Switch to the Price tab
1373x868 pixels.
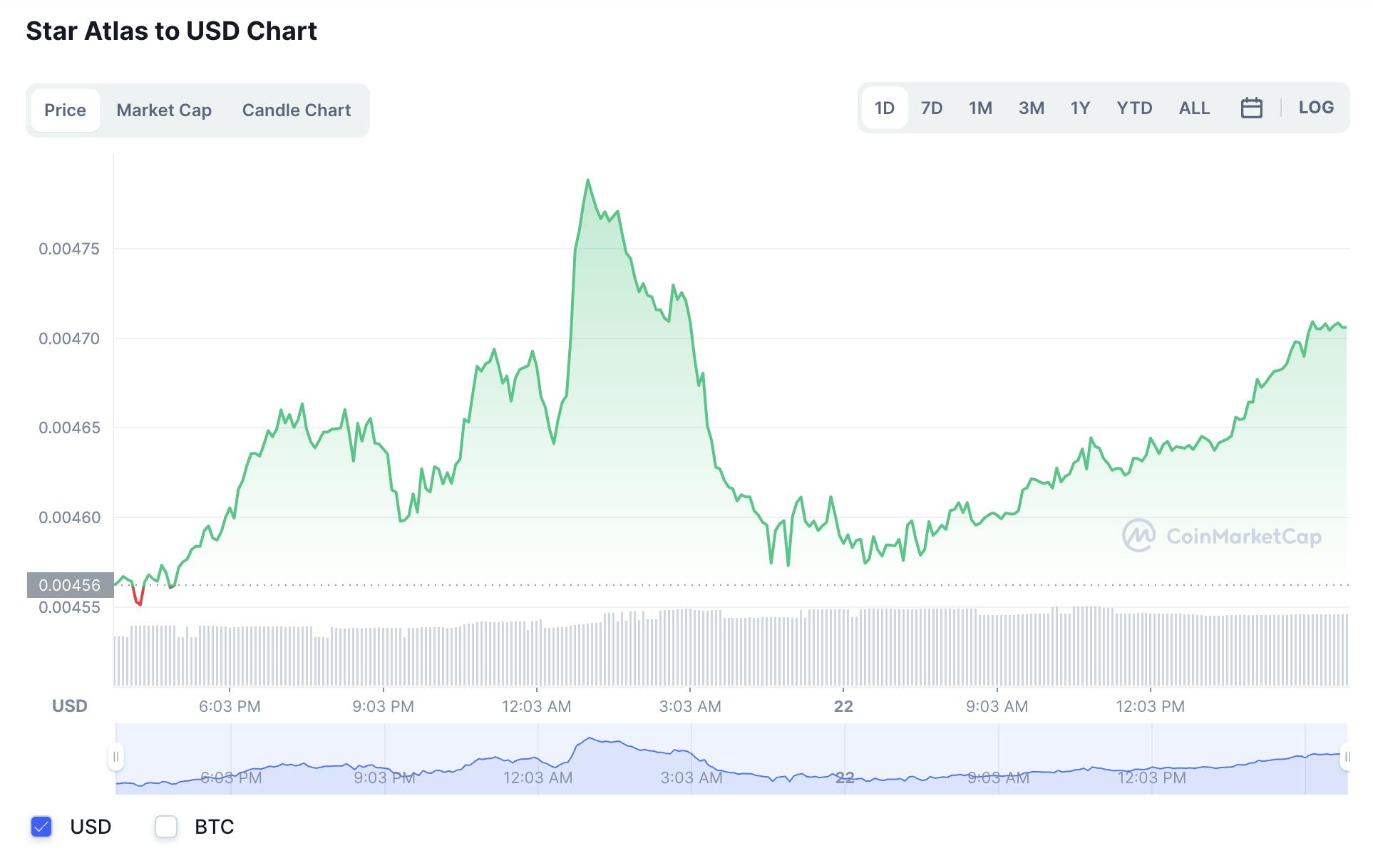pyautogui.click(x=65, y=110)
